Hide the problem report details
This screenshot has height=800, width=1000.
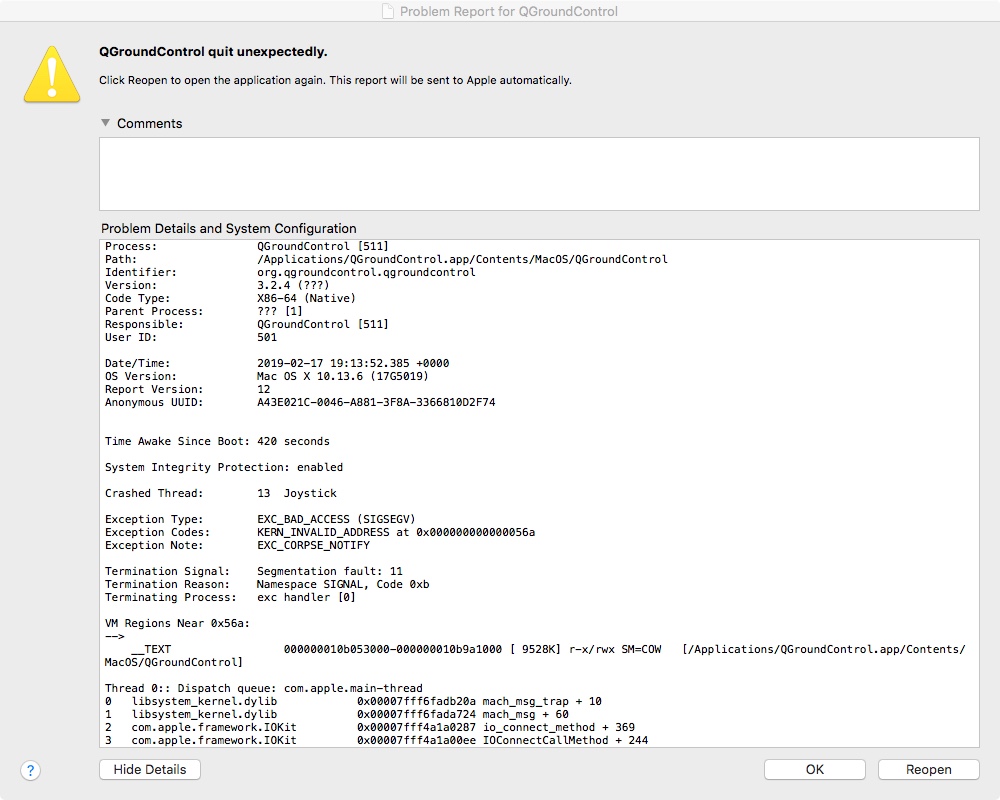[150, 769]
